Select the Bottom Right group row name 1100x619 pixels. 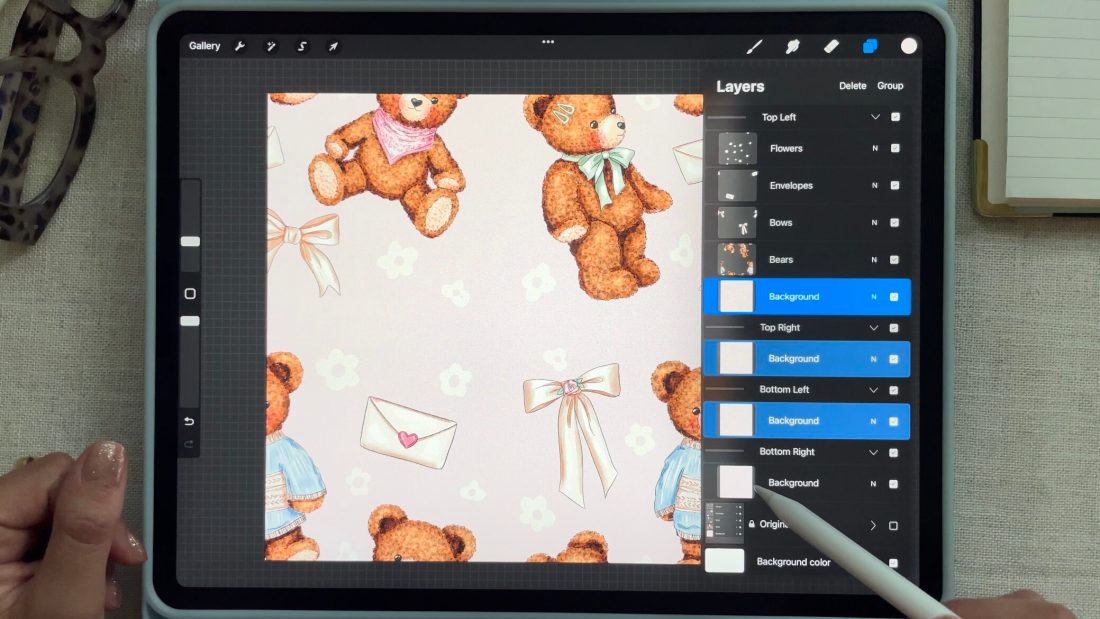click(x=786, y=452)
